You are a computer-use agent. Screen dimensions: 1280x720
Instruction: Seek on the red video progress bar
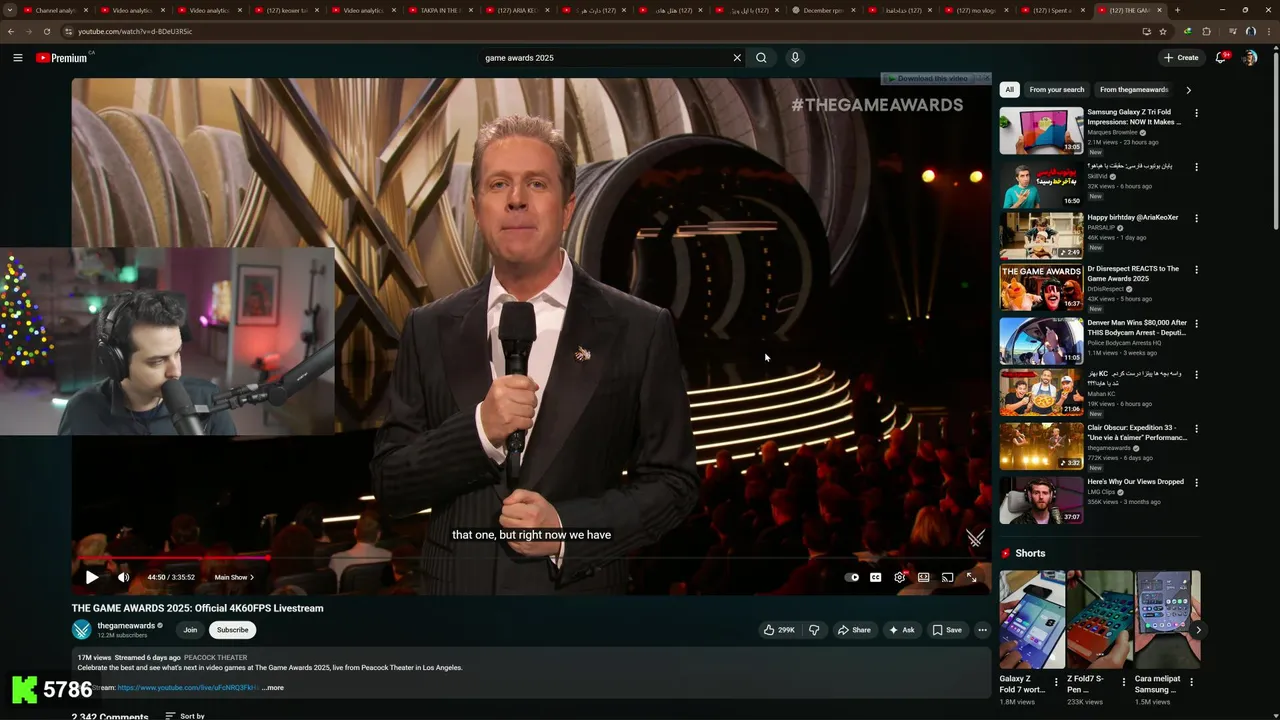point(531,558)
